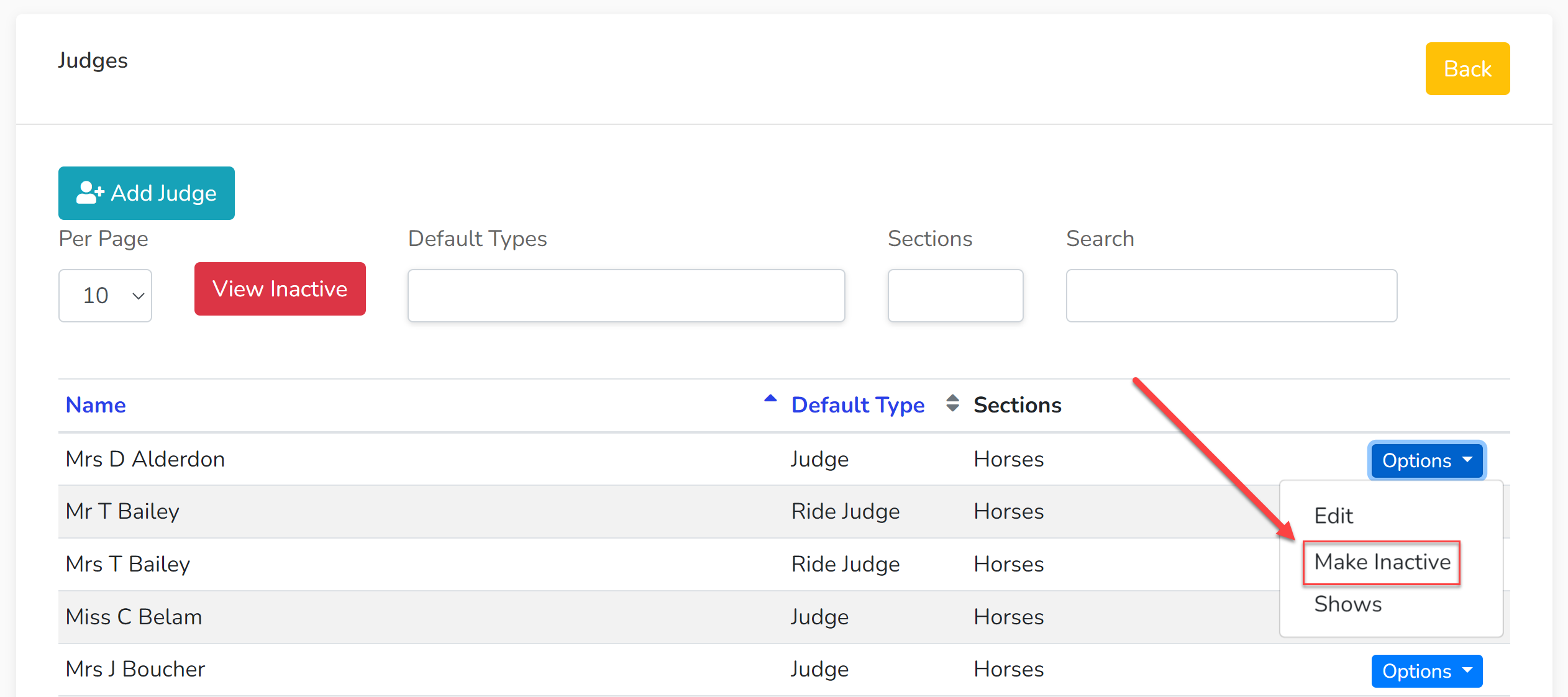This screenshot has height=697, width=1568.
Task: Click Horses in Mrs D Alderdon row
Action: tap(1008, 459)
